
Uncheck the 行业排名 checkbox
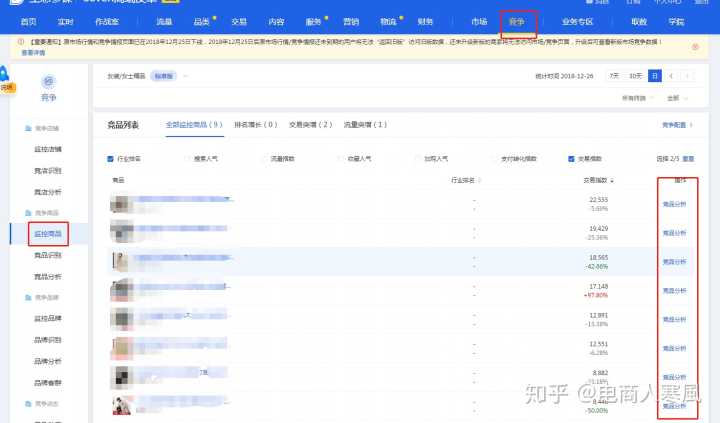(110, 158)
